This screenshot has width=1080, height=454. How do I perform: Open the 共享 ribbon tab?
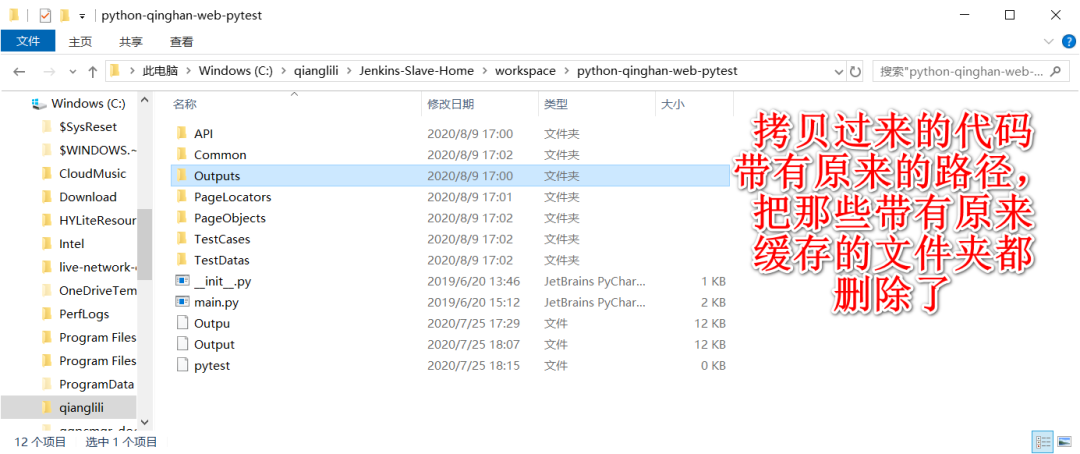click(131, 41)
